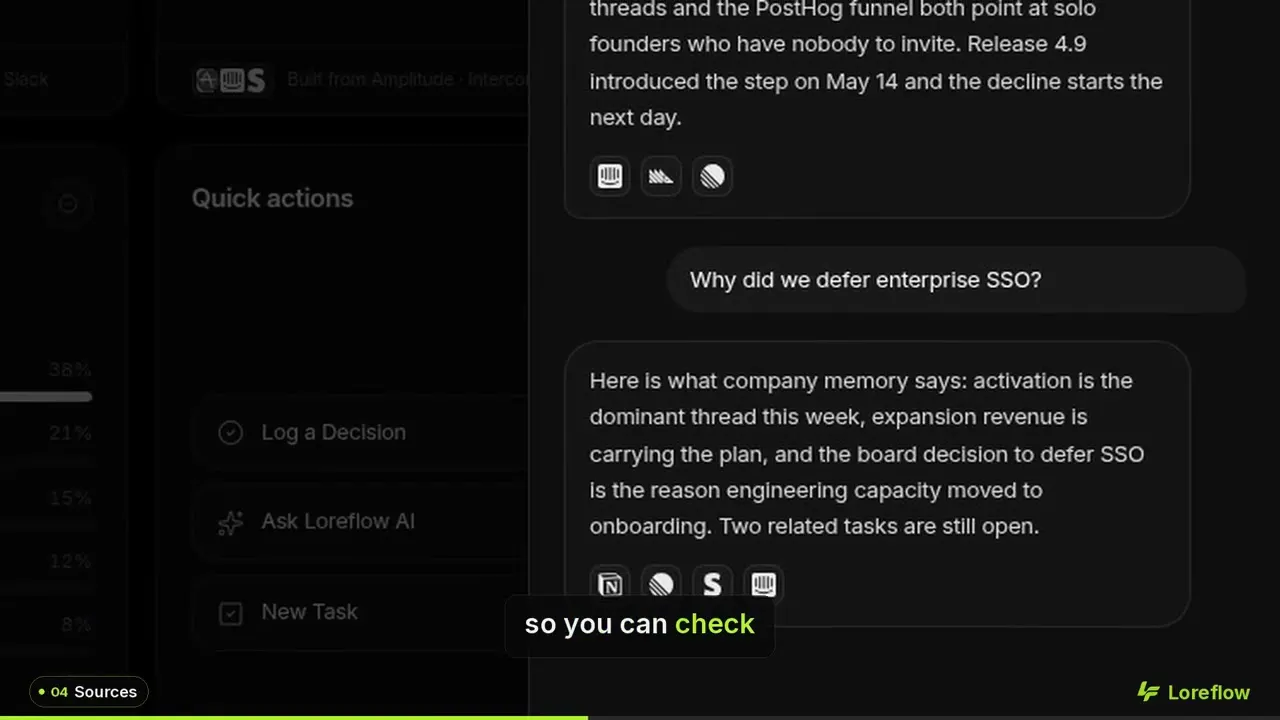Click the 12% value
1280x720 pixels.
[x=70, y=561]
